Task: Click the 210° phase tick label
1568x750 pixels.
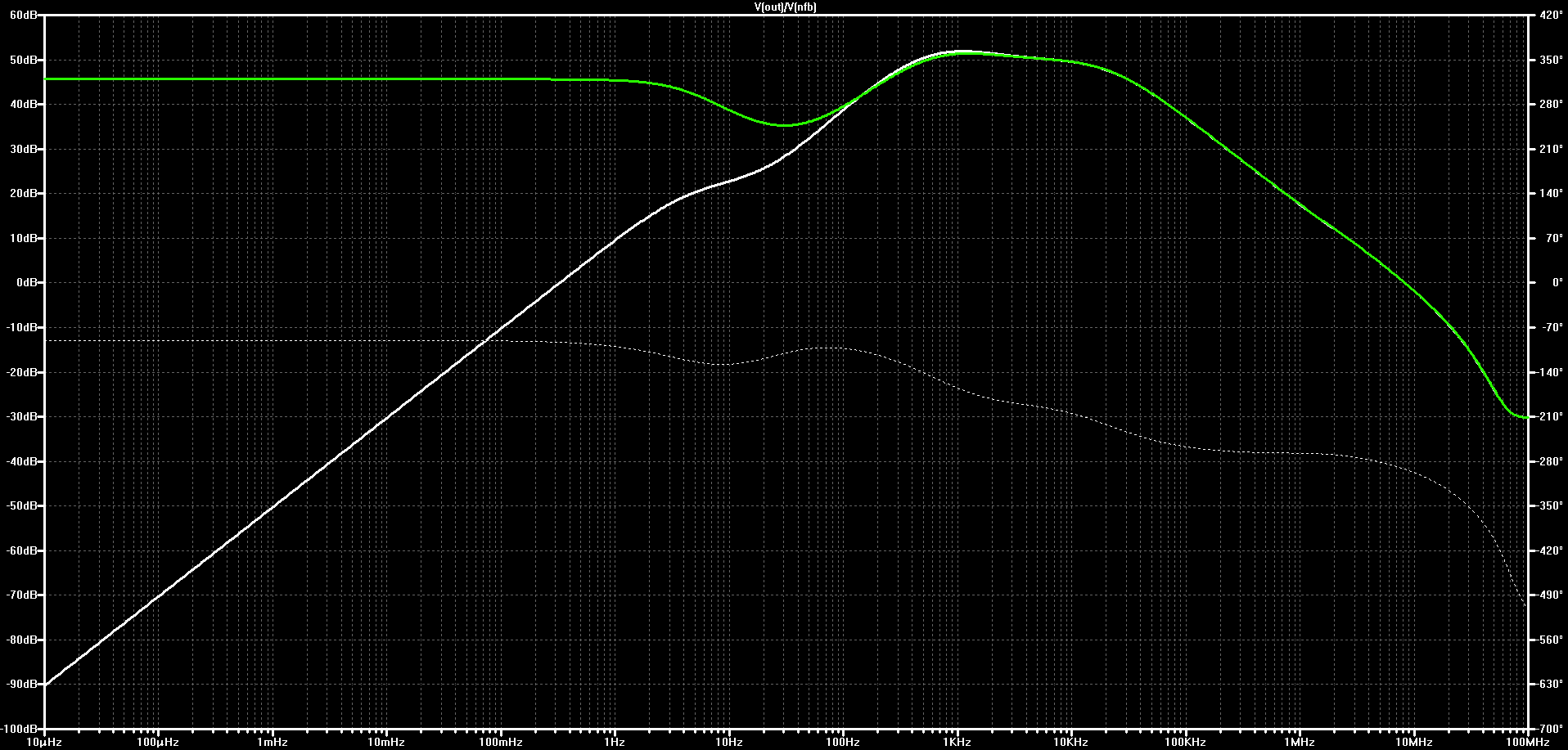Action: click(x=1549, y=149)
